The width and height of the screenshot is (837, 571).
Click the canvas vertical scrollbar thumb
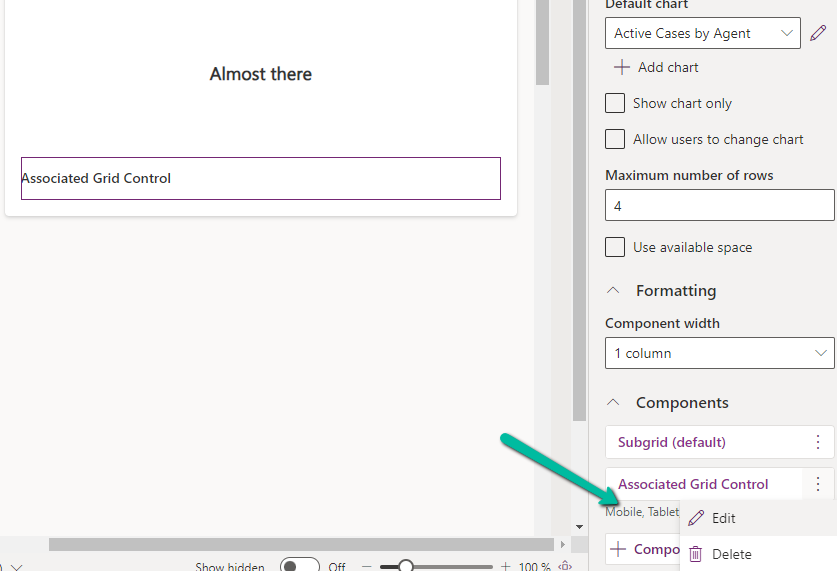pyautogui.click(x=542, y=42)
